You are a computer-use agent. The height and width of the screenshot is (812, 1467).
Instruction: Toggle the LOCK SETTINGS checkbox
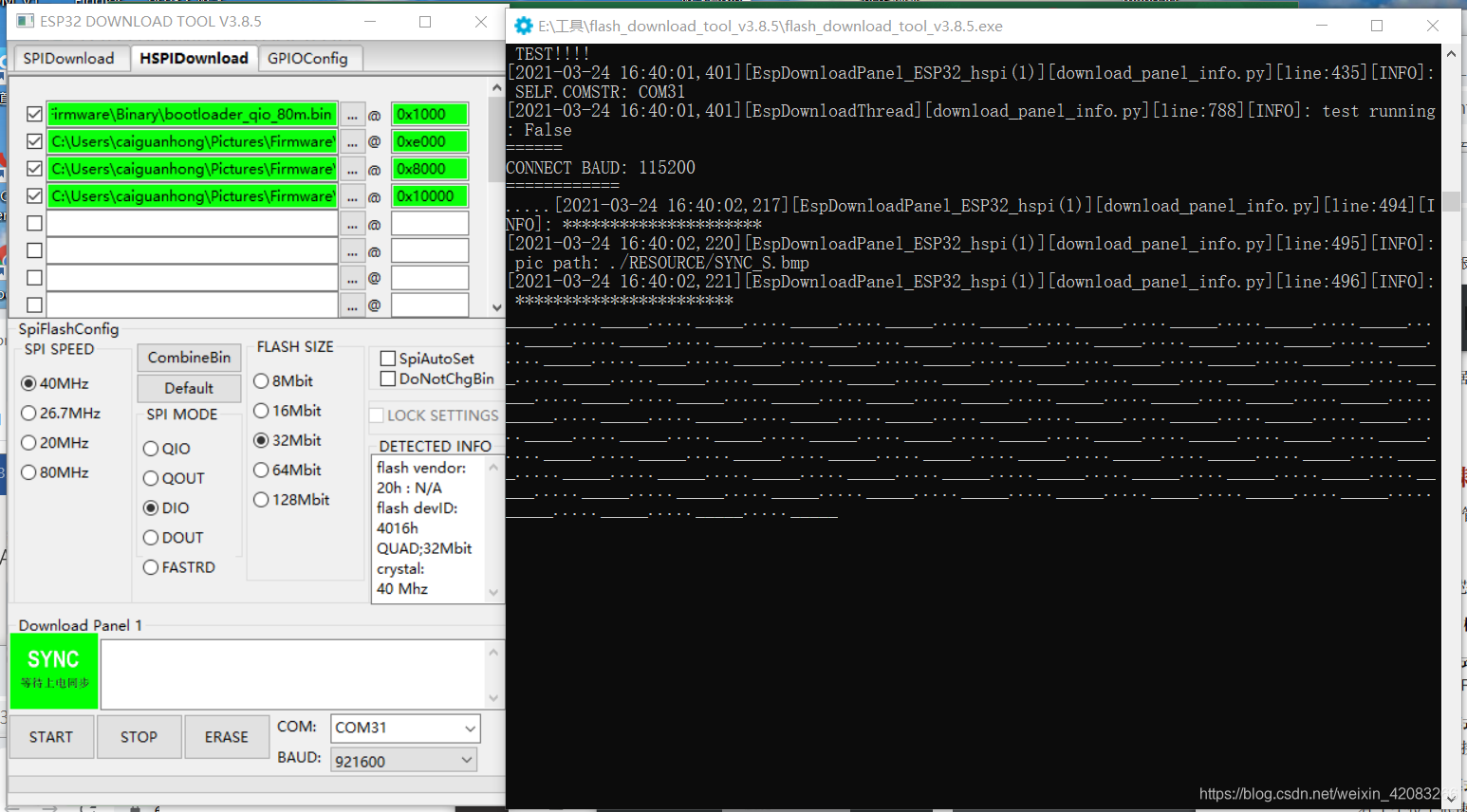tap(377, 415)
